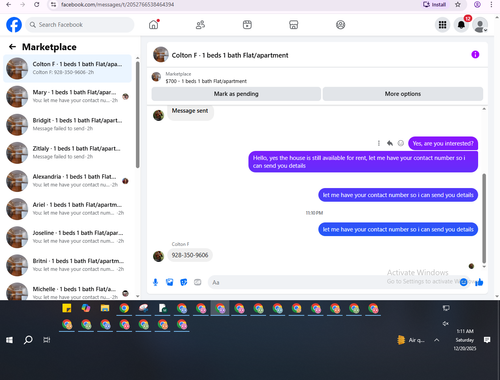
Task: Open Alexandria's conversation in the list
Action: click(67, 181)
